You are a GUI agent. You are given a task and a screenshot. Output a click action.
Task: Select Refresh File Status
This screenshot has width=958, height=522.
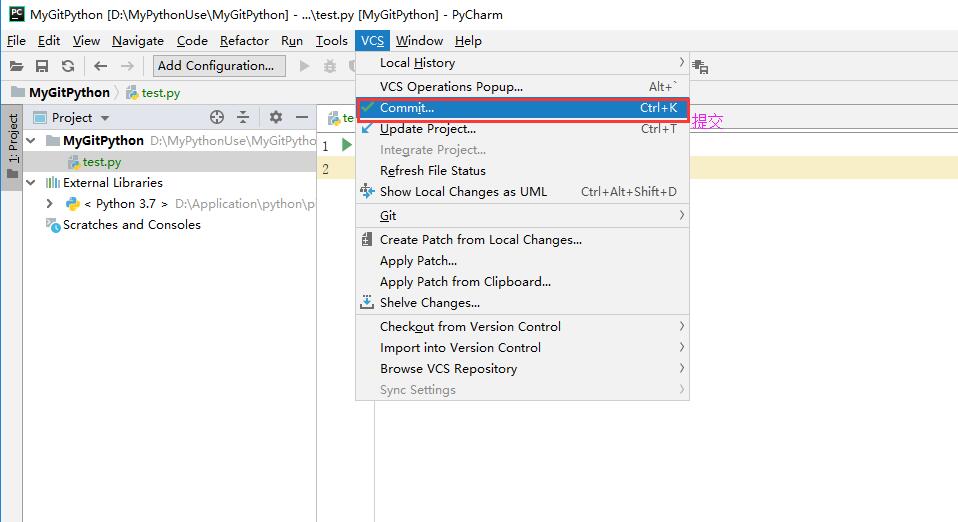522,171
